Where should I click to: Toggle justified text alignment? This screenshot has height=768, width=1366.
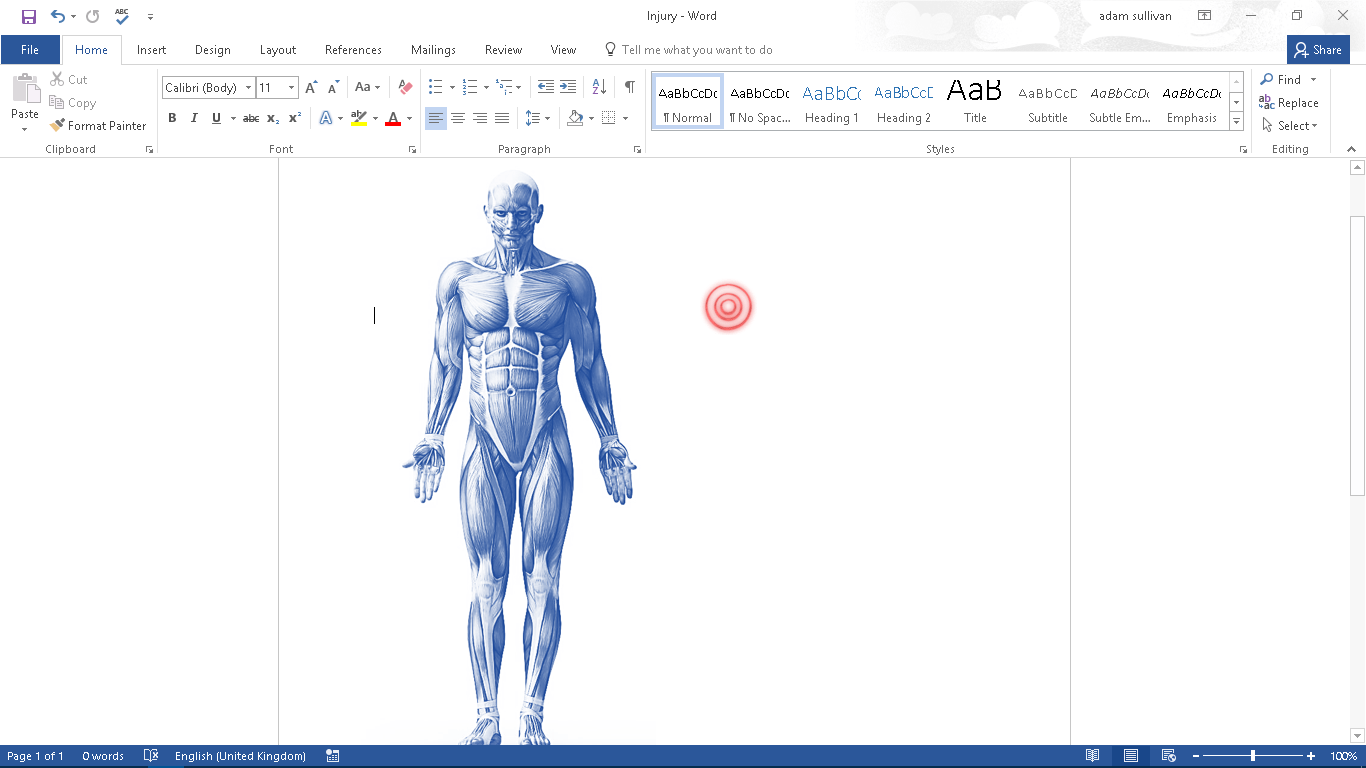pyautogui.click(x=502, y=117)
